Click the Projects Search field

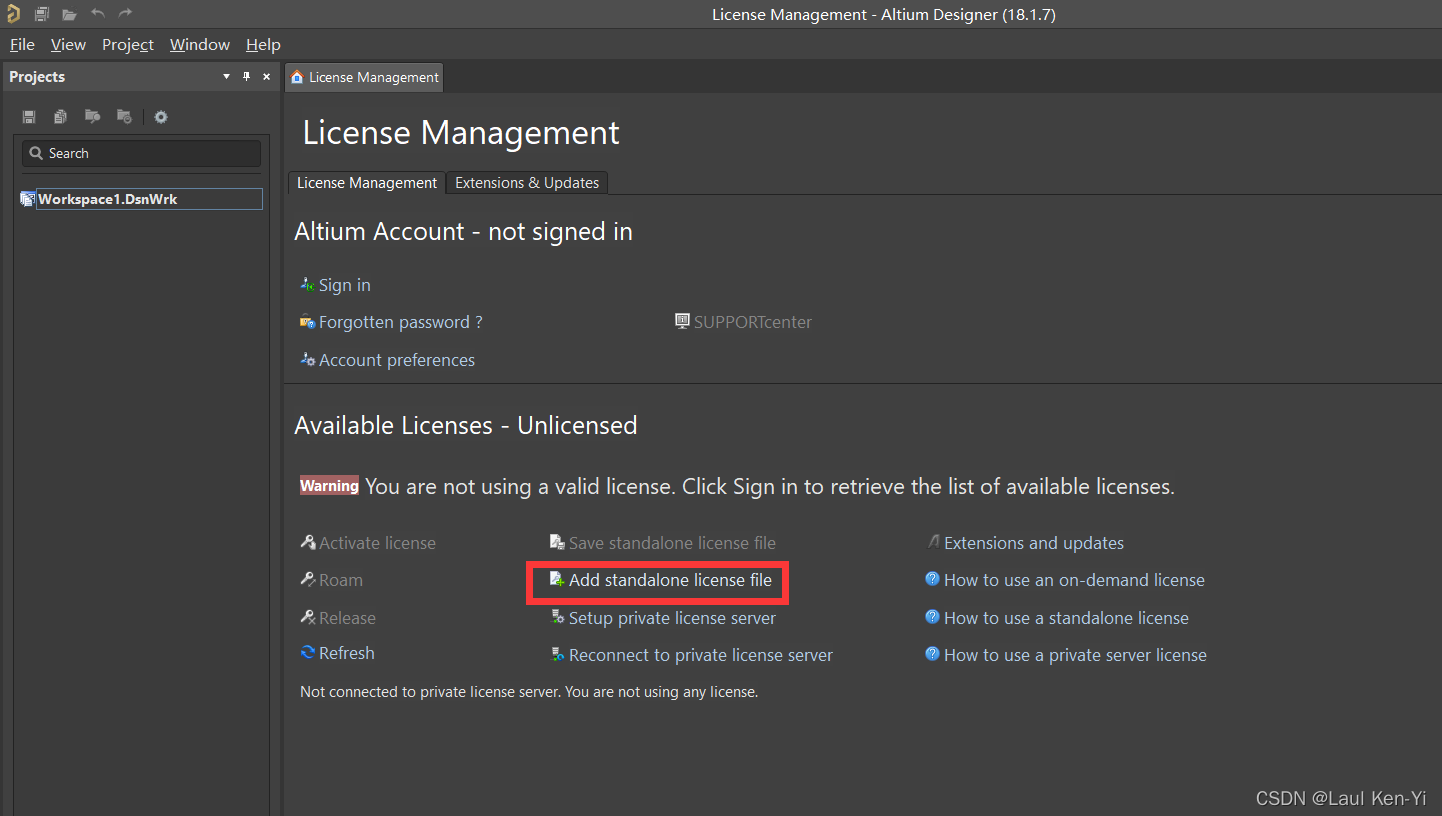tap(141, 153)
